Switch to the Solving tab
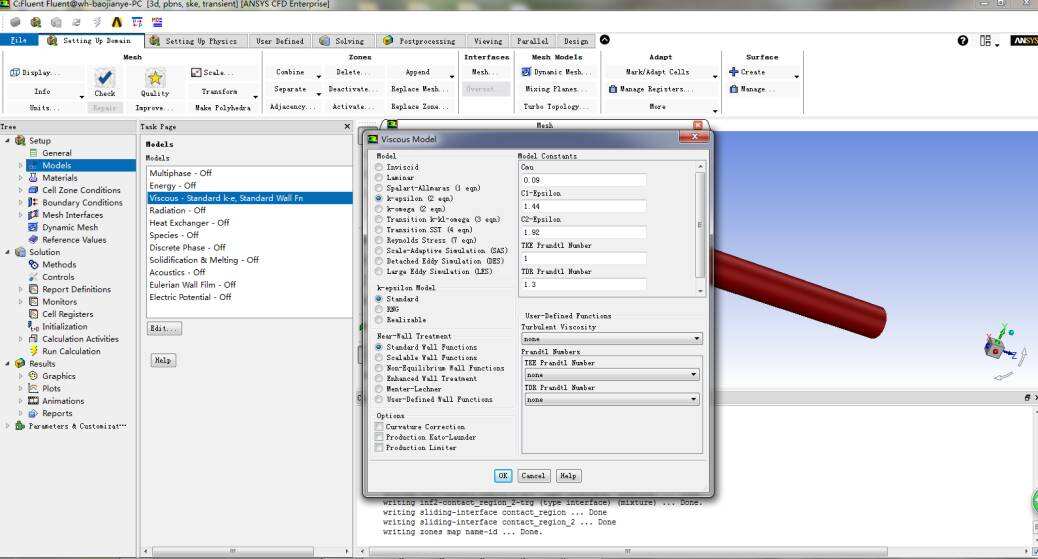The height and width of the screenshot is (559, 1038). pyautogui.click(x=342, y=41)
